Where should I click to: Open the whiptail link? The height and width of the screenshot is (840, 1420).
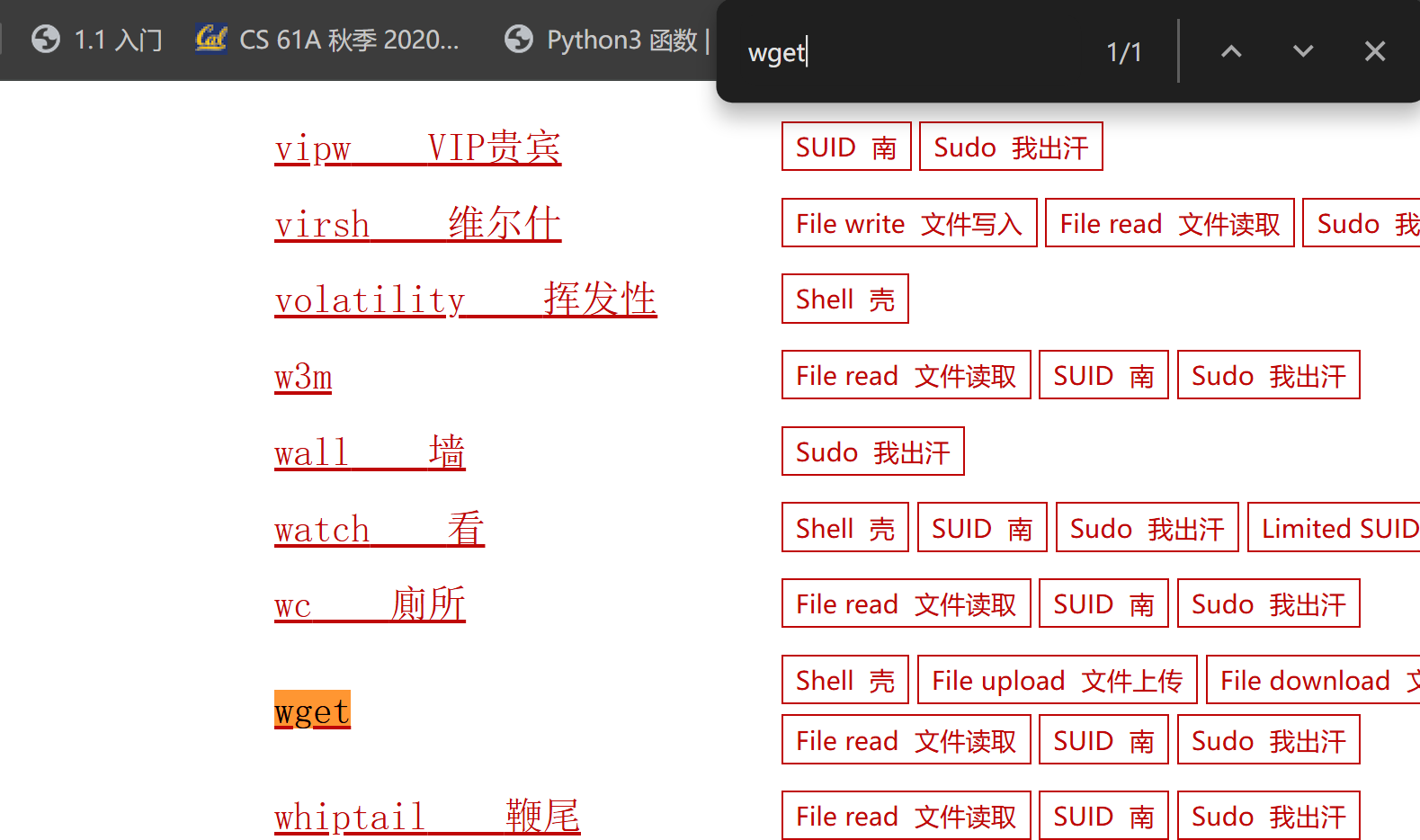tap(427, 817)
